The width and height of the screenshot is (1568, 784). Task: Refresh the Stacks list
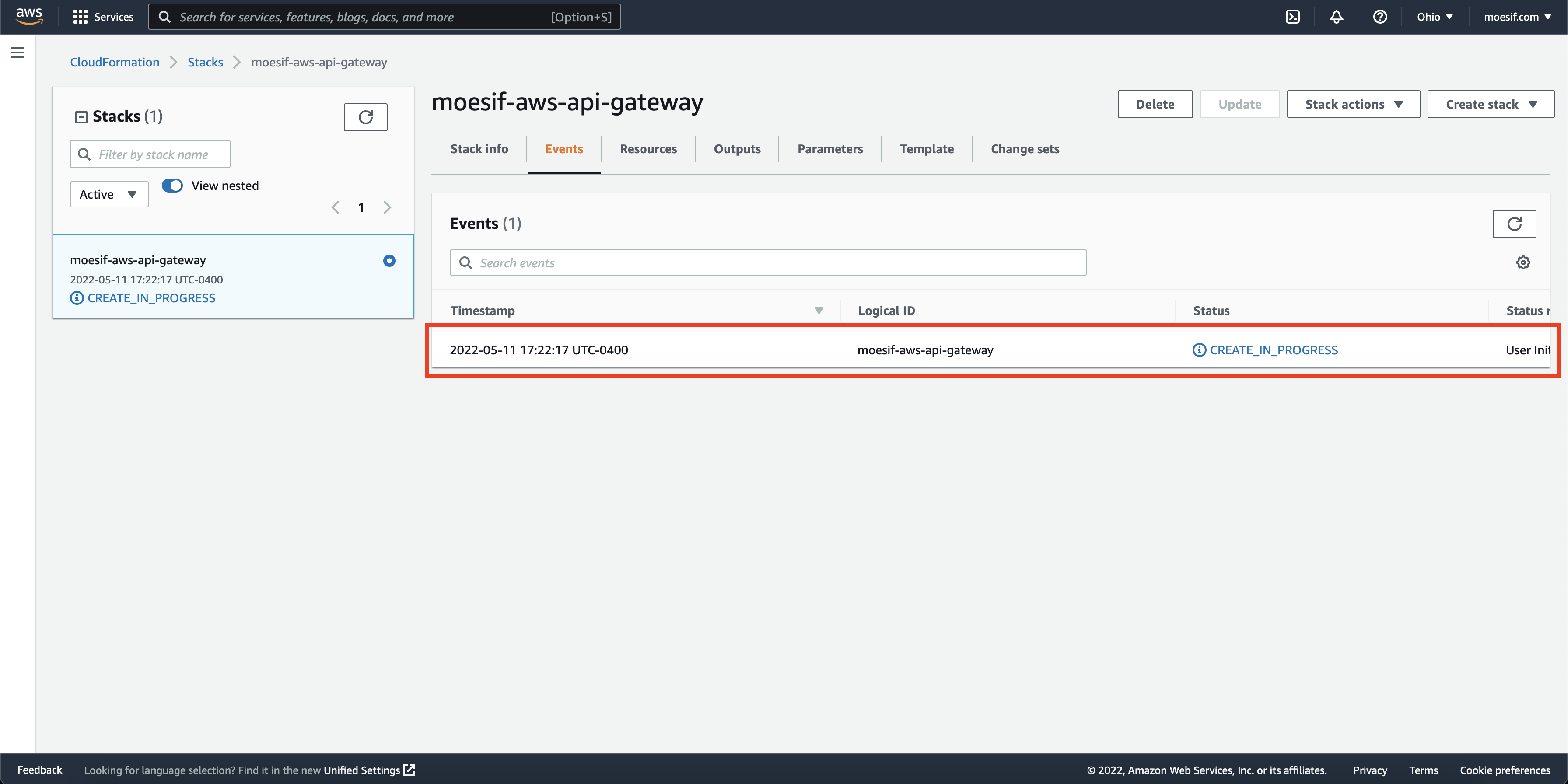coord(365,117)
